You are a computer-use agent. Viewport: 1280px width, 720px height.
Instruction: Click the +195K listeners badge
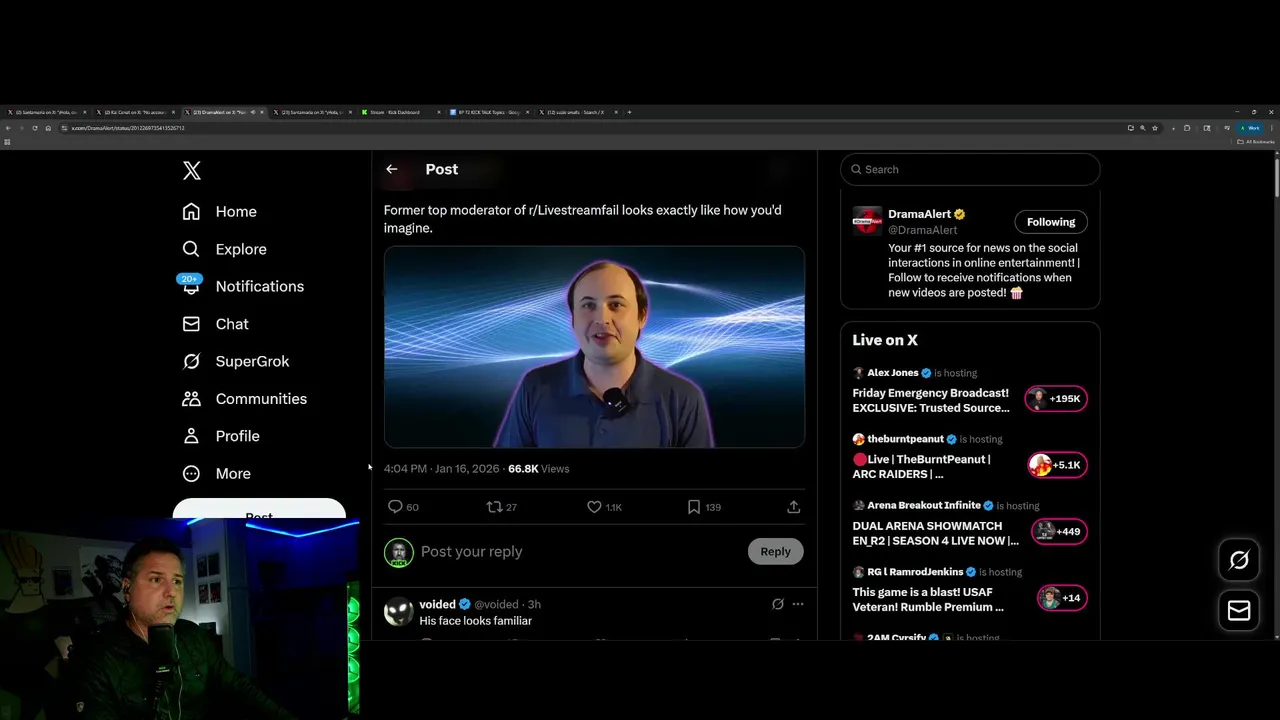[x=1056, y=399]
